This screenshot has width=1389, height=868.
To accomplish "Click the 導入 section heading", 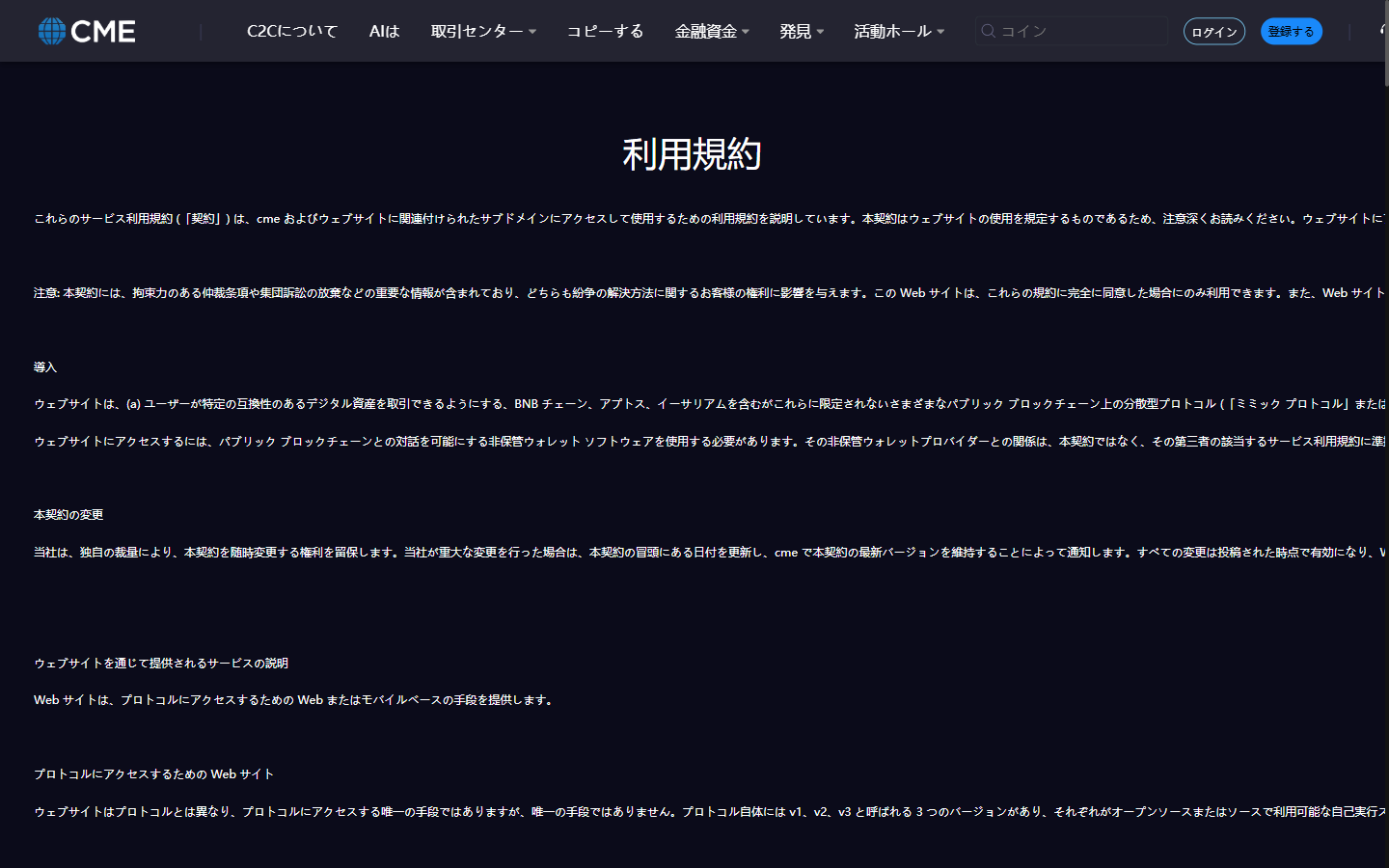I will (x=45, y=367).
